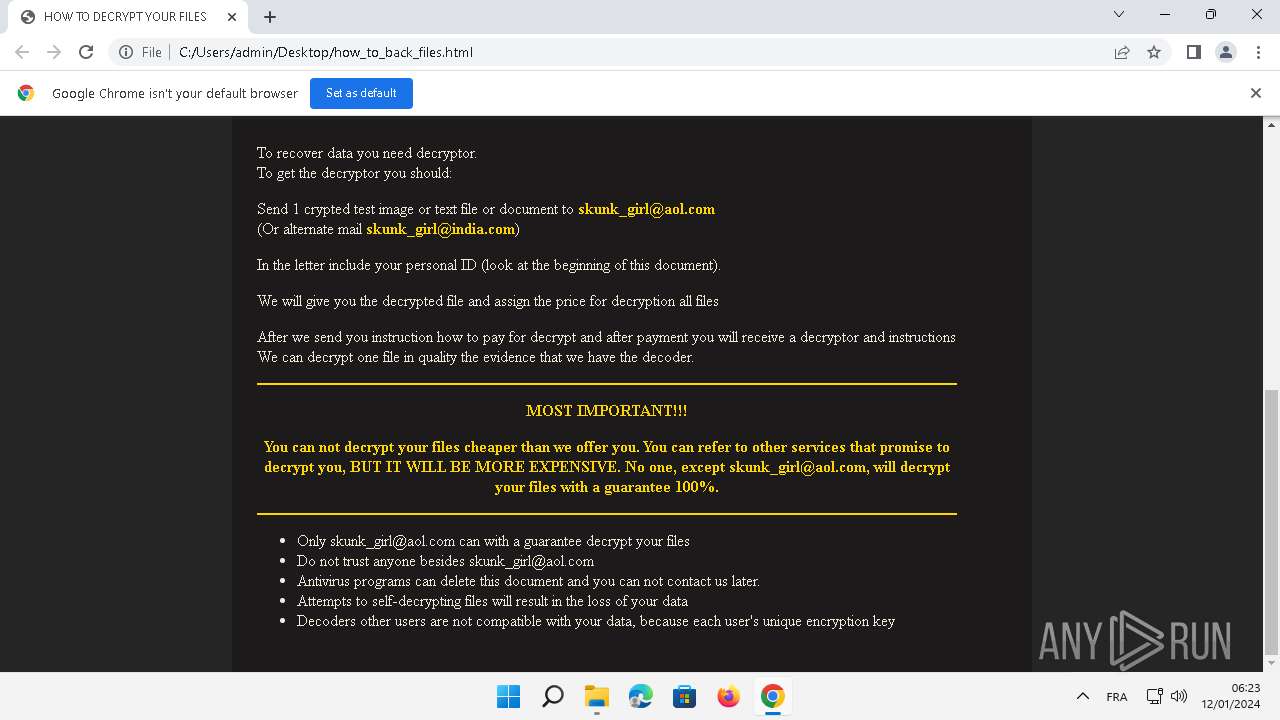Click the scrollbar down arrow

1272,663
